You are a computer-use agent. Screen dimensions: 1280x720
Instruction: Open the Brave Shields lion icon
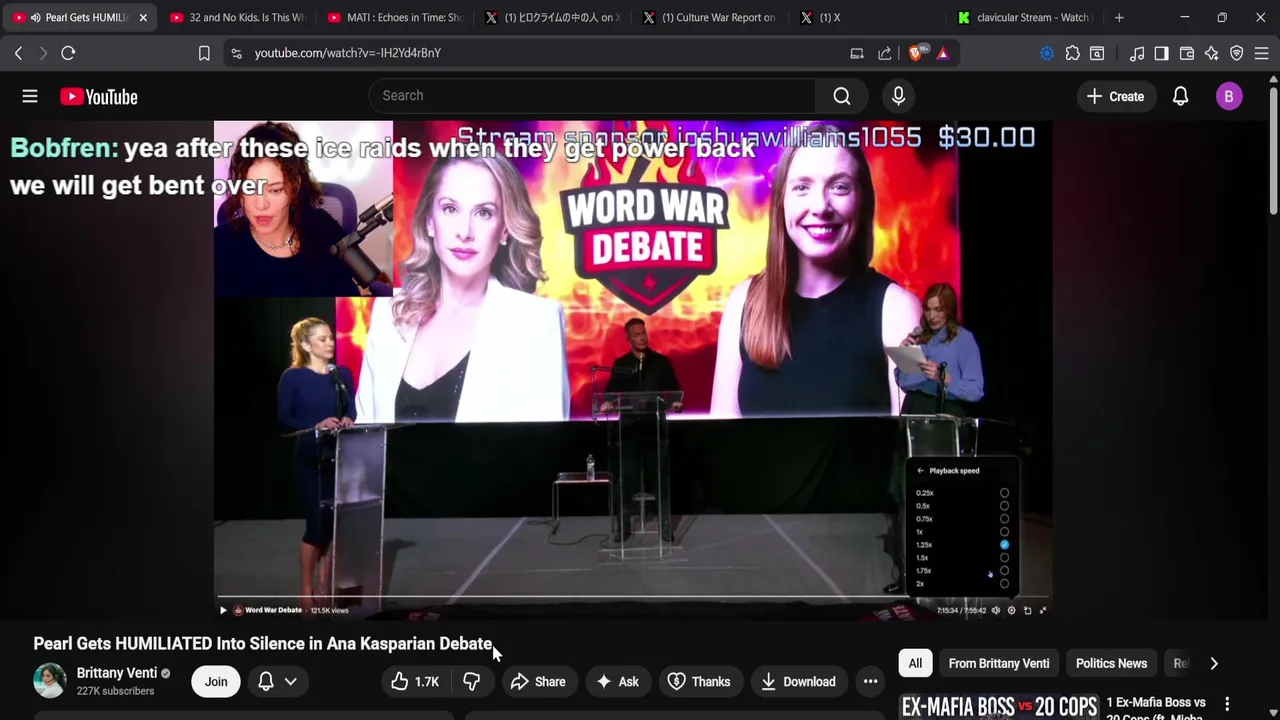coord(915,53)
